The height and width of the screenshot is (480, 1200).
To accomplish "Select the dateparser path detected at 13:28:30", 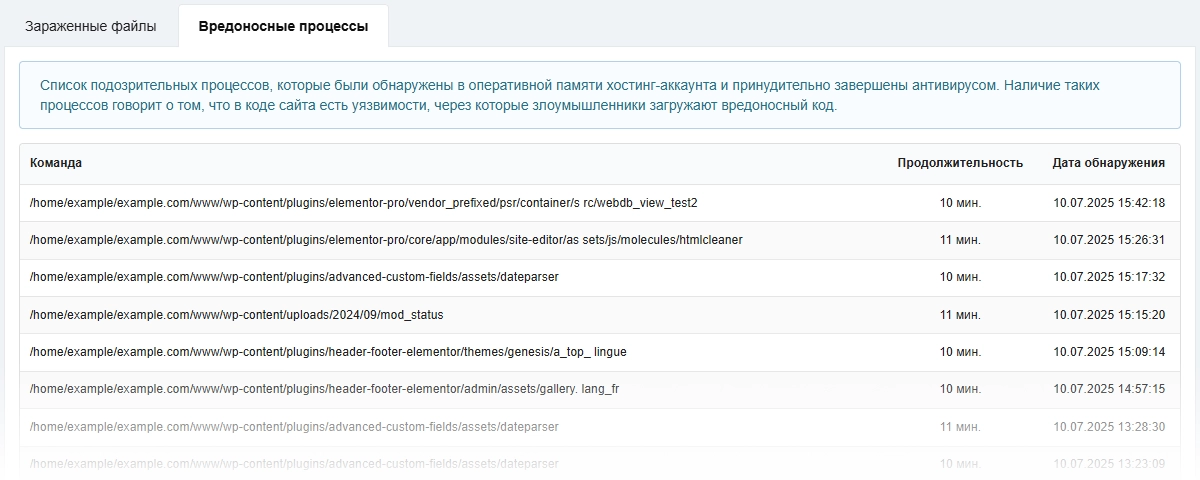I will coord(294,427).
